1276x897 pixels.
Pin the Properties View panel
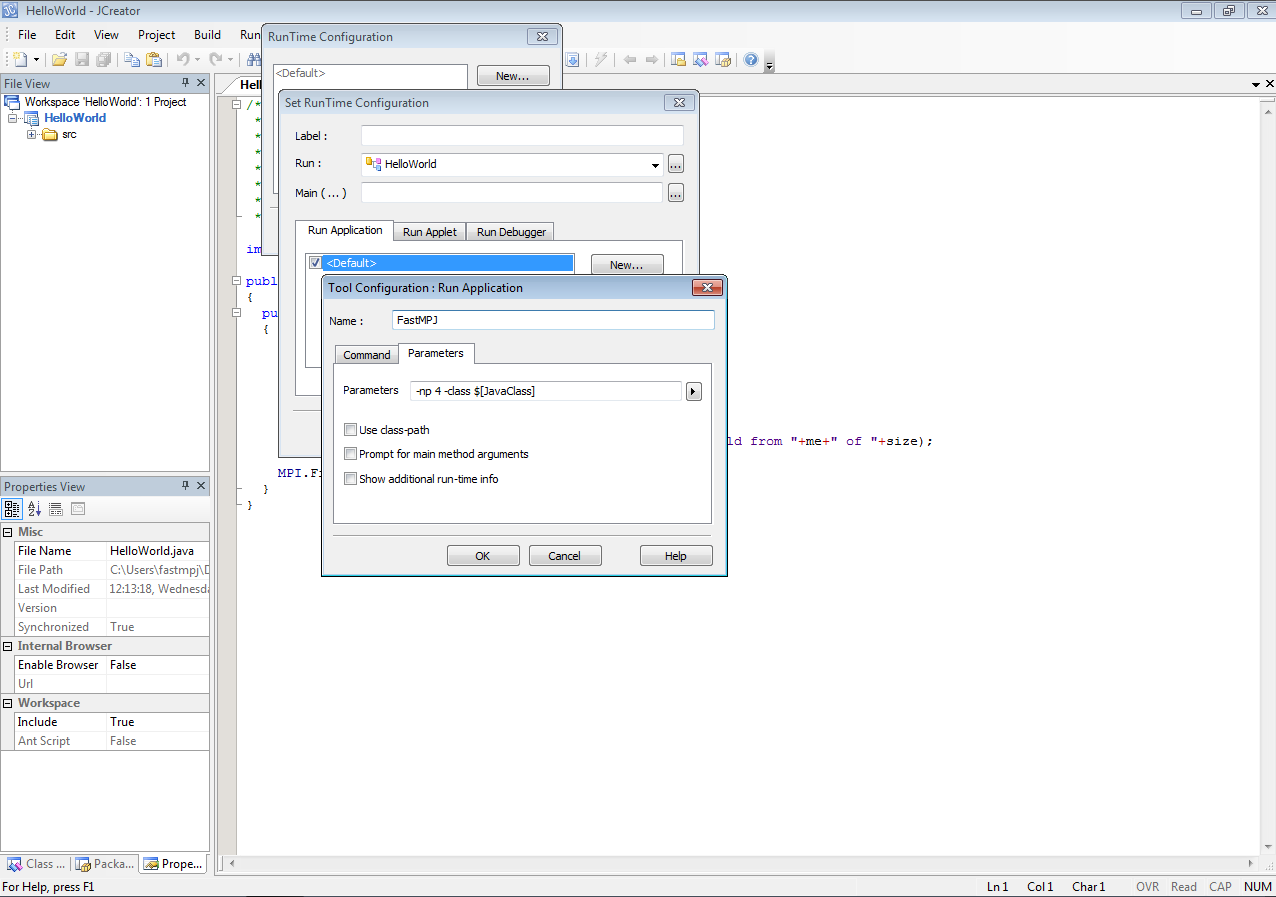coord(185,486)
